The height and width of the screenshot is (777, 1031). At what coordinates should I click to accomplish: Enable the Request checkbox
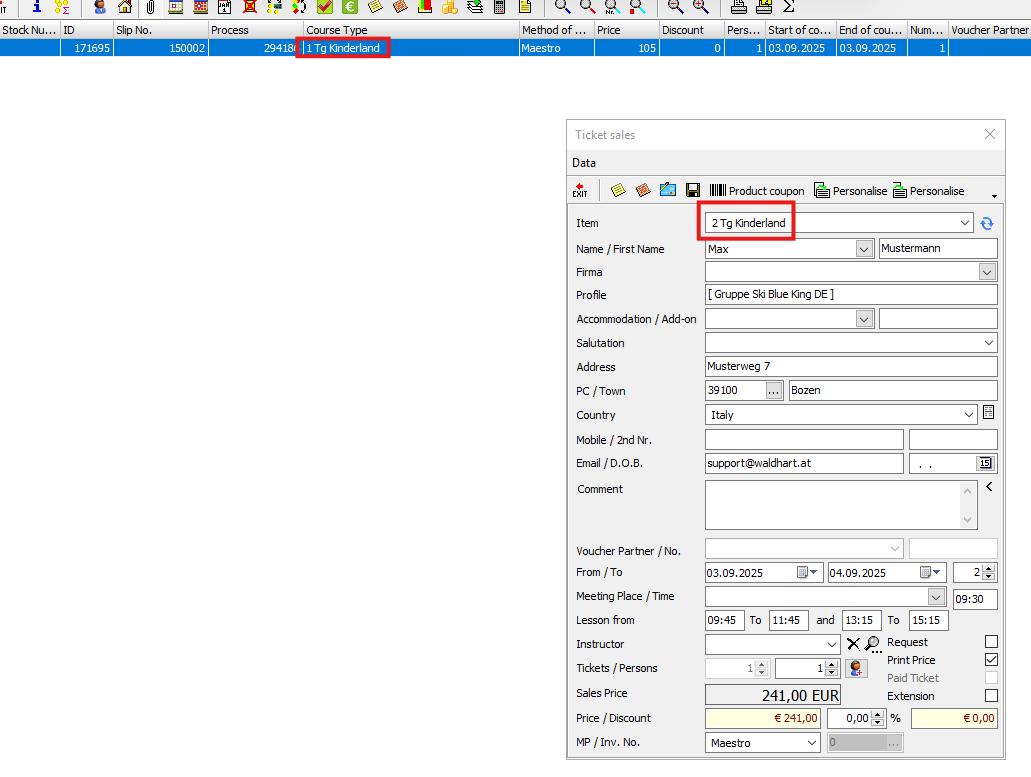pyautogui.click(x=991, y=642)
